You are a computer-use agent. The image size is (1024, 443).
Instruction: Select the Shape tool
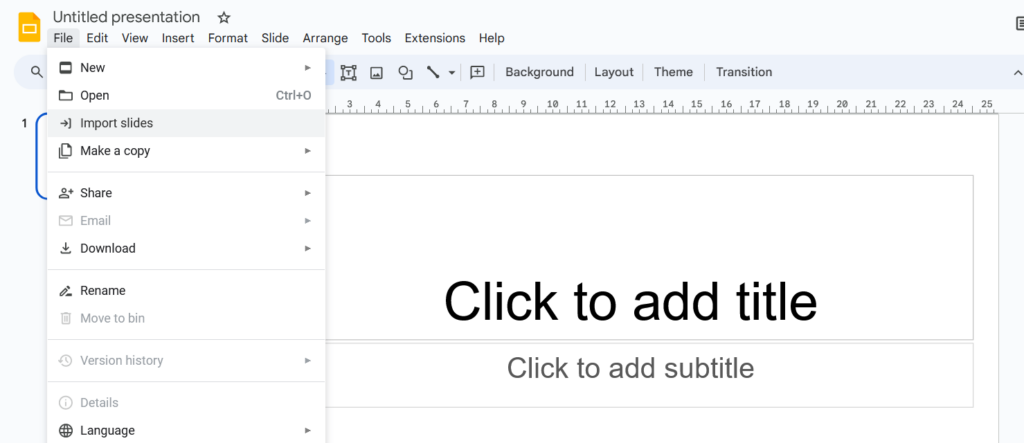click(x=405, y=72)
